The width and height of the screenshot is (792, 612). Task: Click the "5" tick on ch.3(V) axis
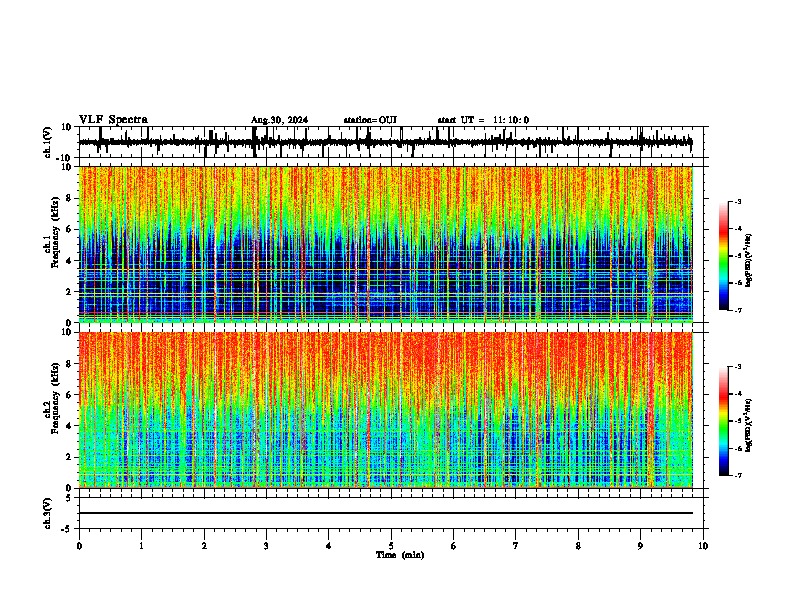point(69,498)
